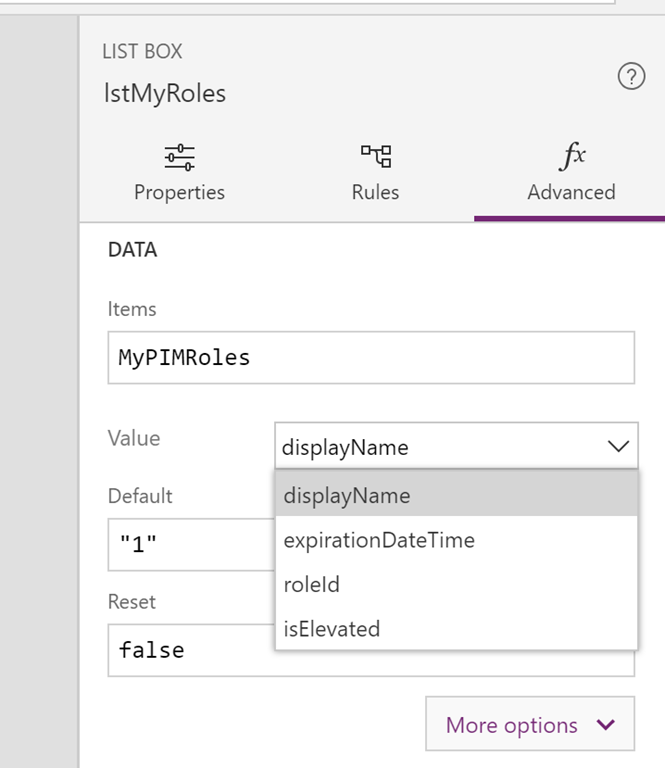Expand the purple More options chevron
Screen dimensions: 665x768
click(x=606, y=724)
